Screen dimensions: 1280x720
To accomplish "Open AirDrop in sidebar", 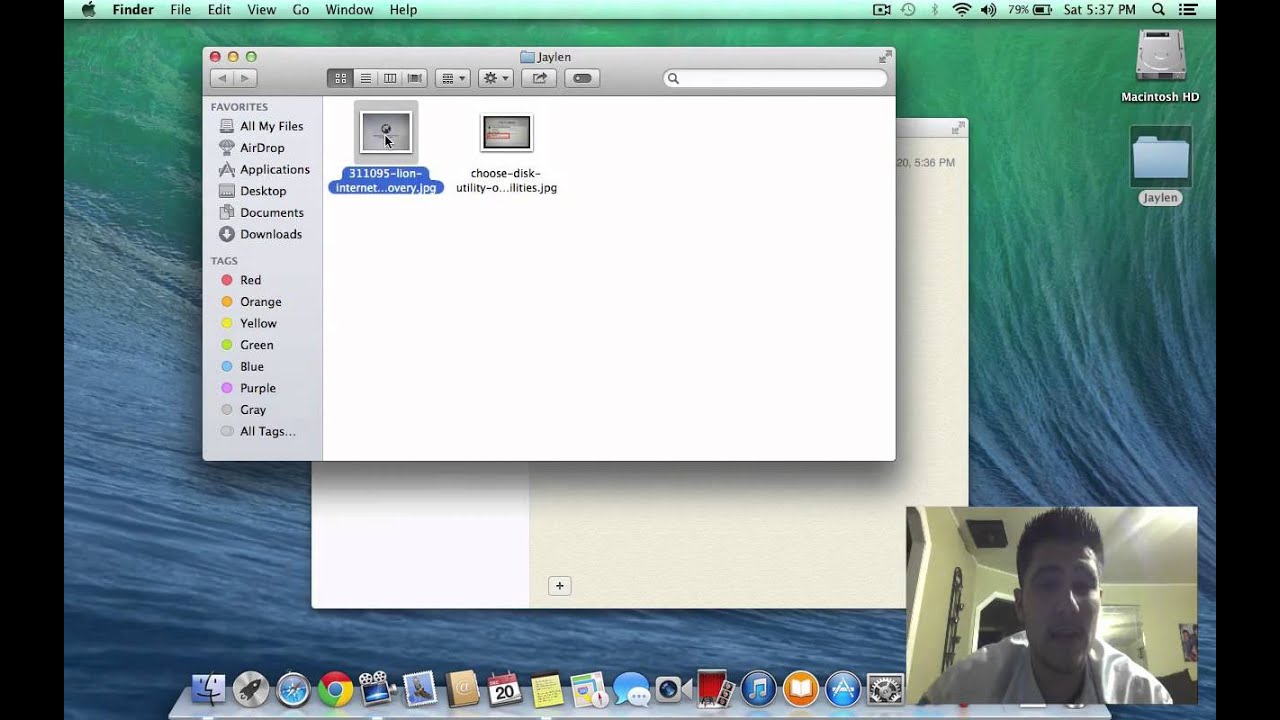I will pyautogui.click(x=261, y=148).
